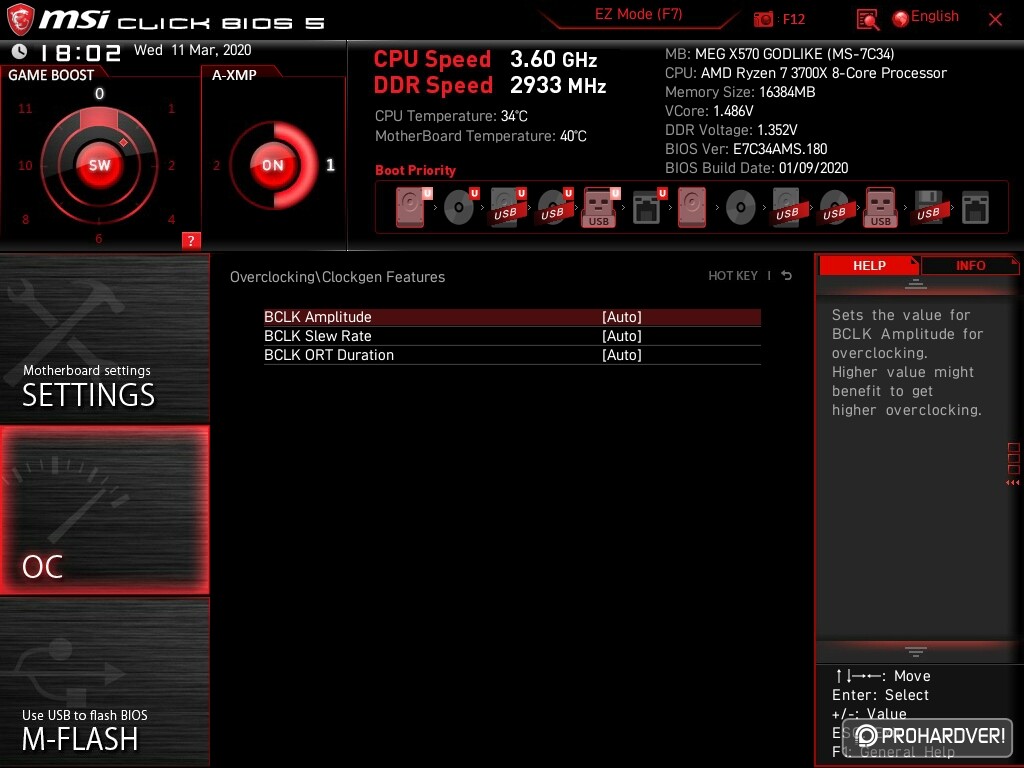
Task: Select the BCLK ORT Duration row
Action: (512, 355)
